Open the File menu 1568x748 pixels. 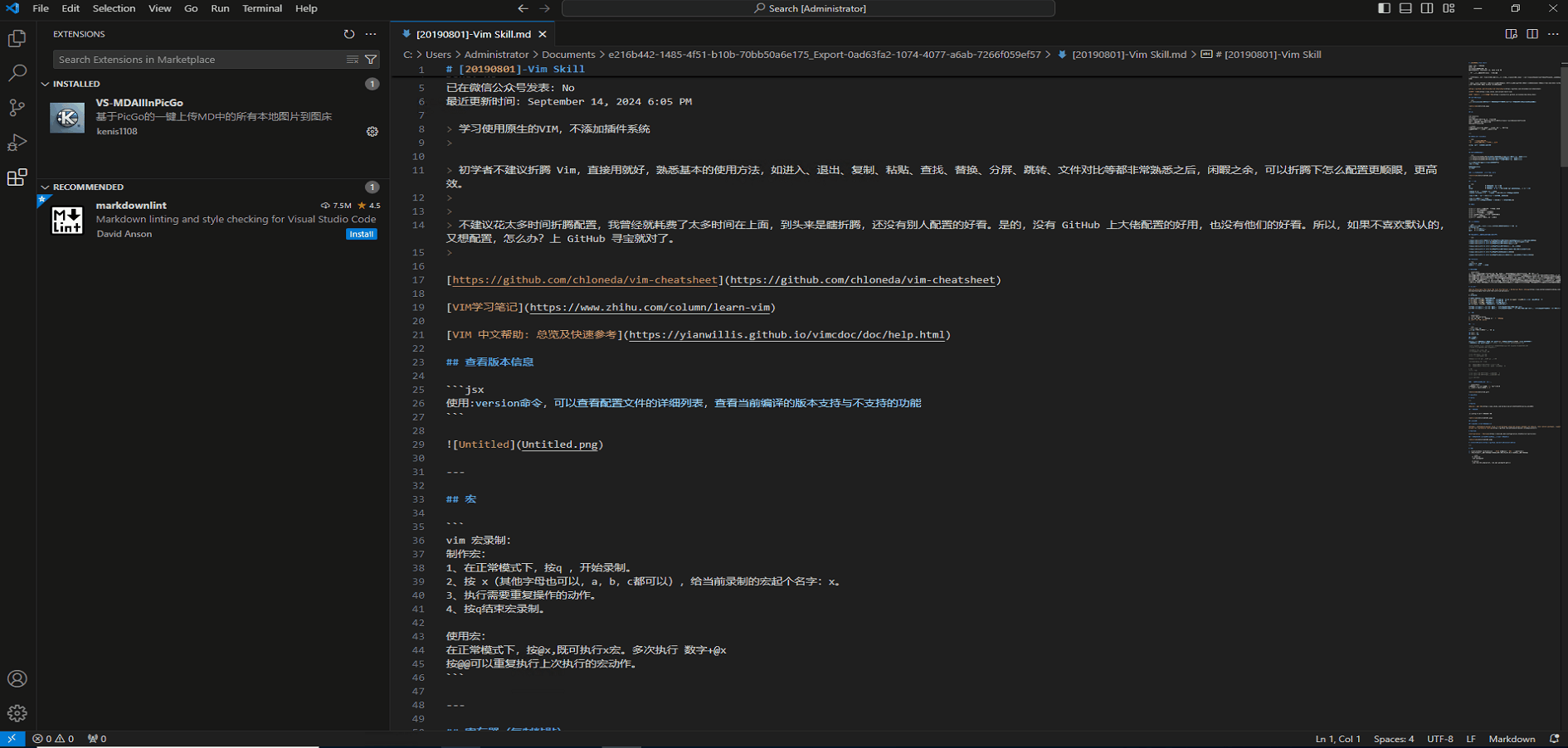pyautogui.click(x=41, y=8)
